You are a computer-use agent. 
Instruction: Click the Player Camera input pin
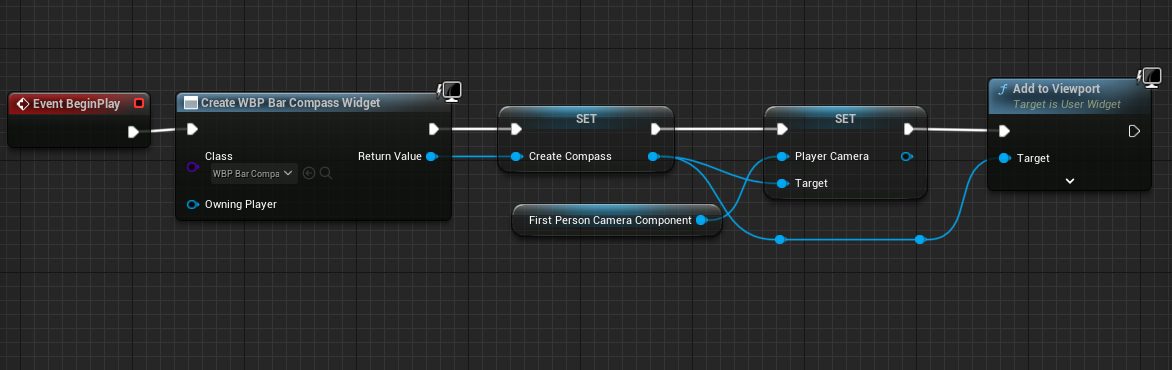click(782, 156)
